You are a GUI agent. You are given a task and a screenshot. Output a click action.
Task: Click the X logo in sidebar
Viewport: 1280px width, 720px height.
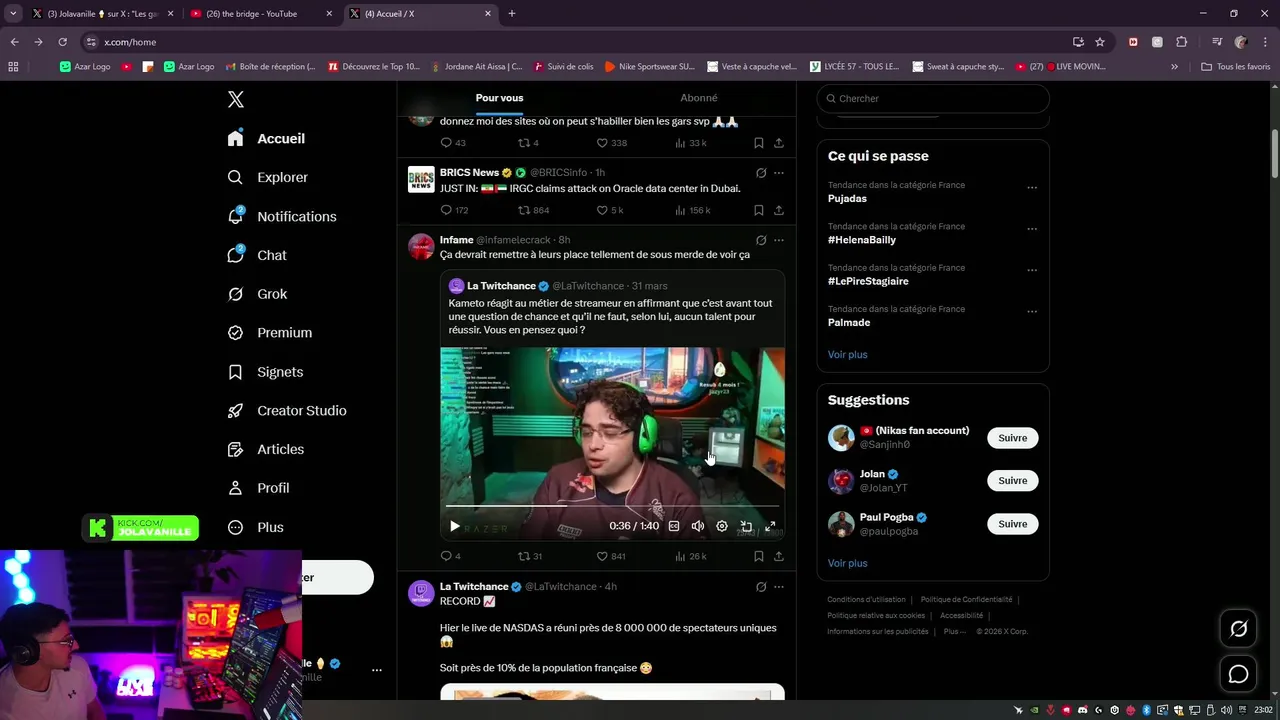pos(236,99)
